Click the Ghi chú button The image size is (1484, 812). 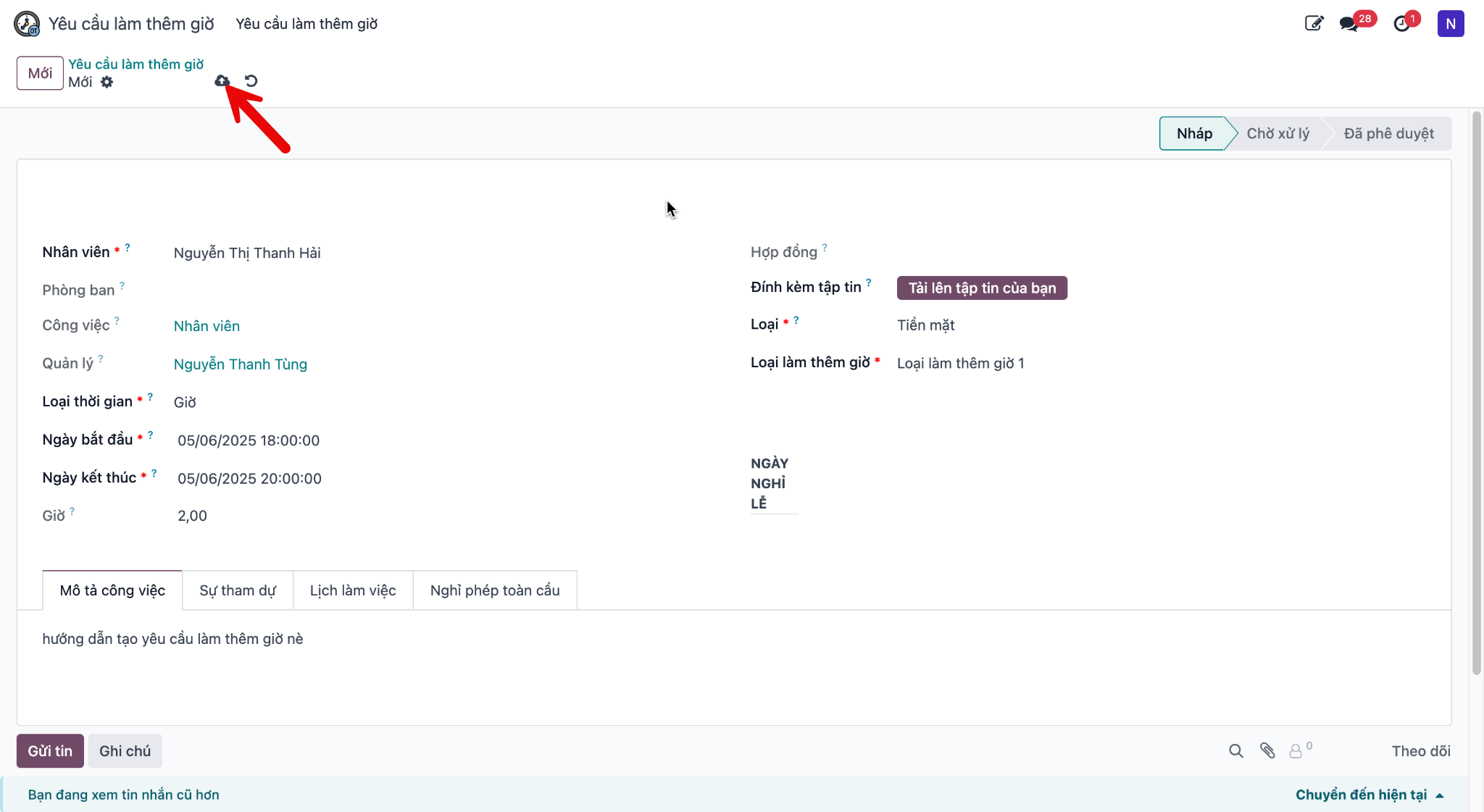tap(125, 751)
